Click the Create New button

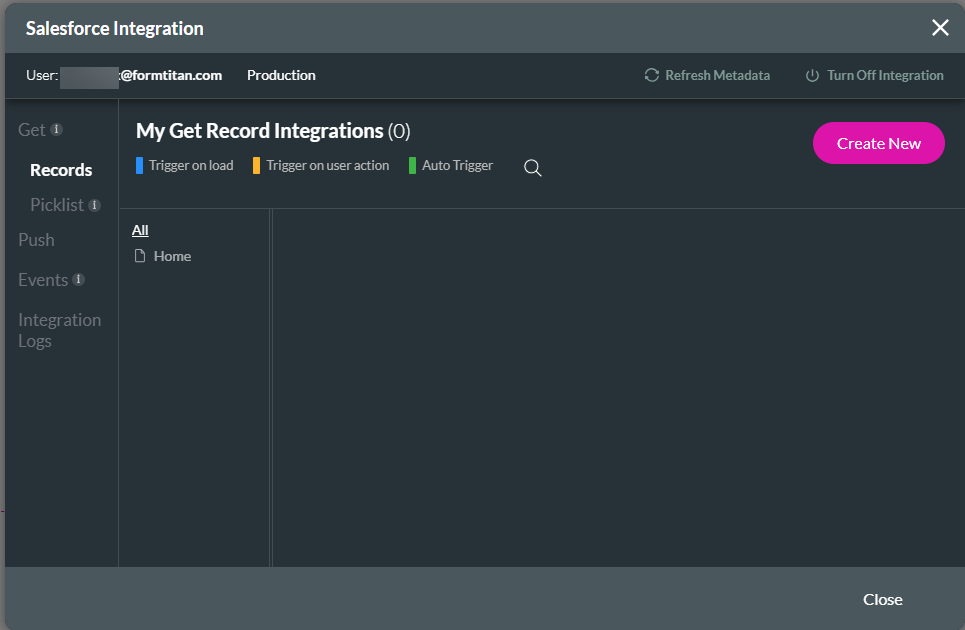[878, 143]
